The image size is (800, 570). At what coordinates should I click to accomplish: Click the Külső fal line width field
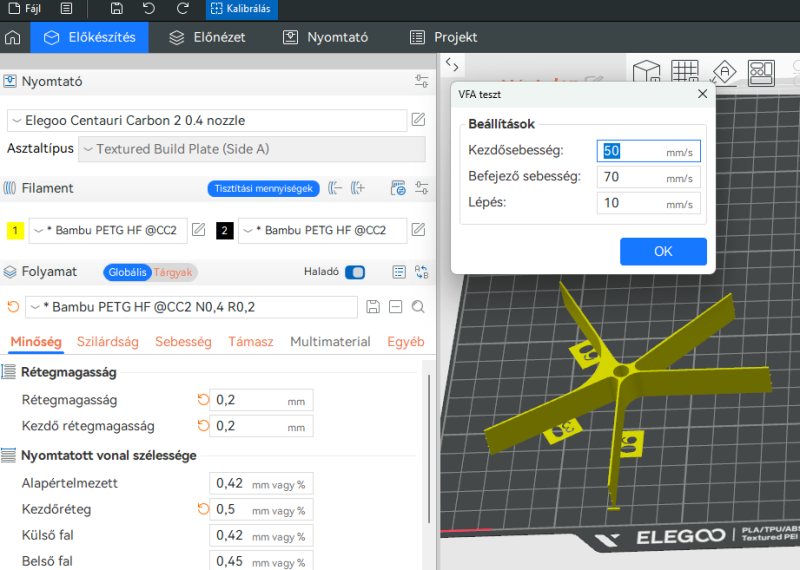261,536
